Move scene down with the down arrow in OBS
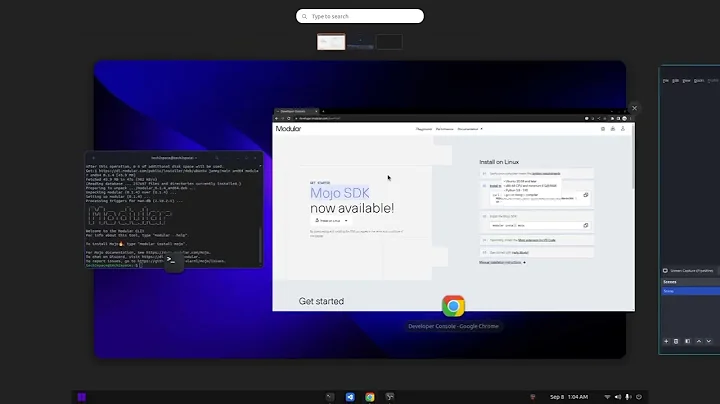This screenshot has height=404, width=720. [709, 341]
